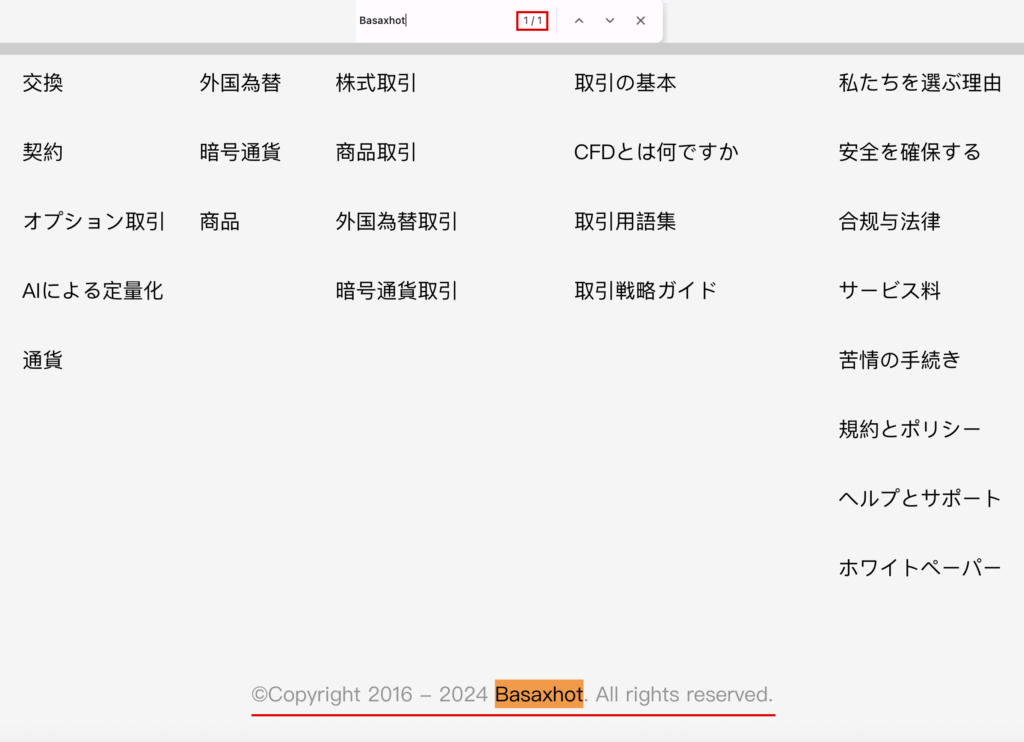
Task: Open the 商品 link
Action: point(219,221)
